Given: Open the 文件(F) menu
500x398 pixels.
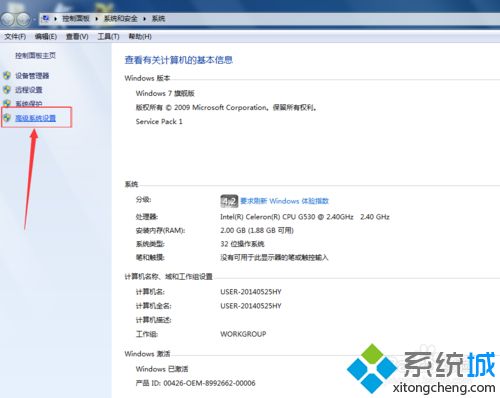Looking at the screenshot, I should tap(15, 36).
